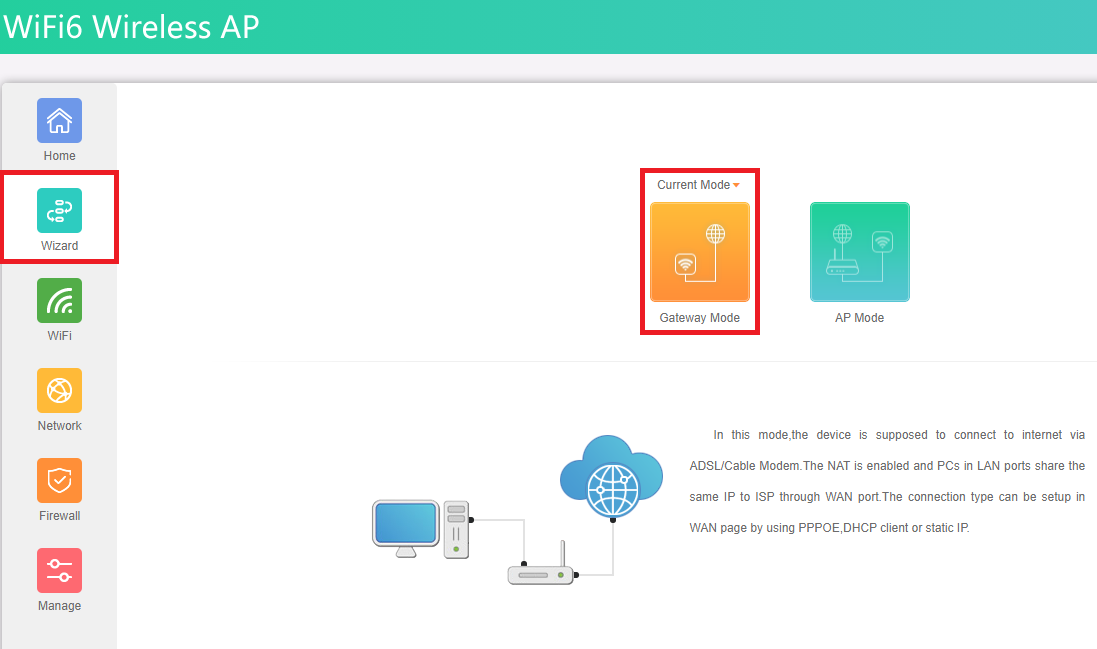Viewport: 1097px width, 649px height.
Task: Select the orange Gateway Mode tile
Action: coord(699,252)
